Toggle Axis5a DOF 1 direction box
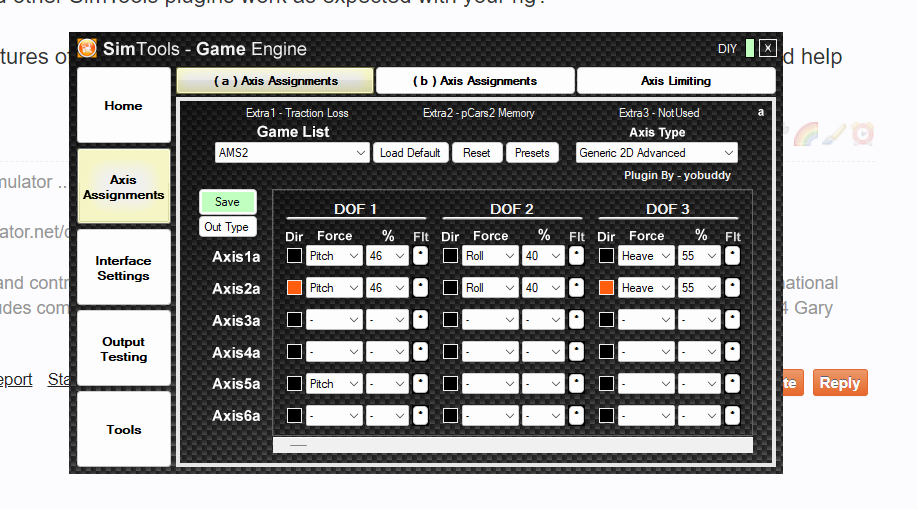 click(294, 384)
